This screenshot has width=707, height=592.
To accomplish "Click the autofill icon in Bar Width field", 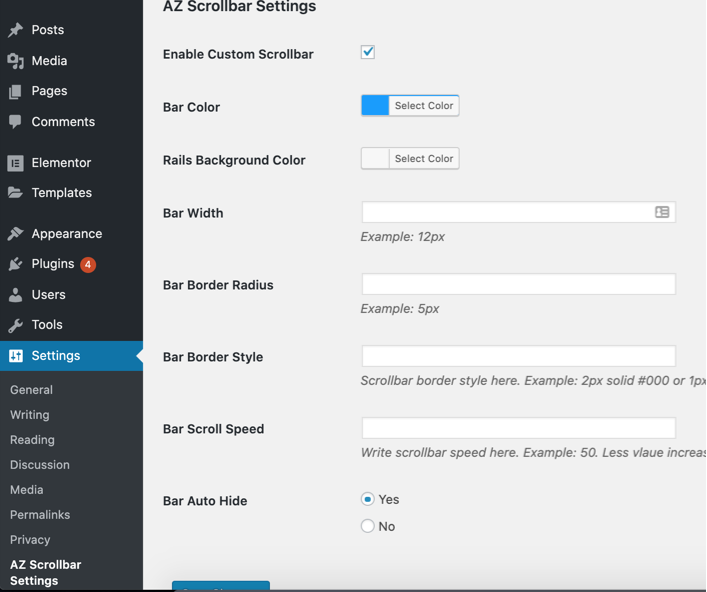I will 662,212.
